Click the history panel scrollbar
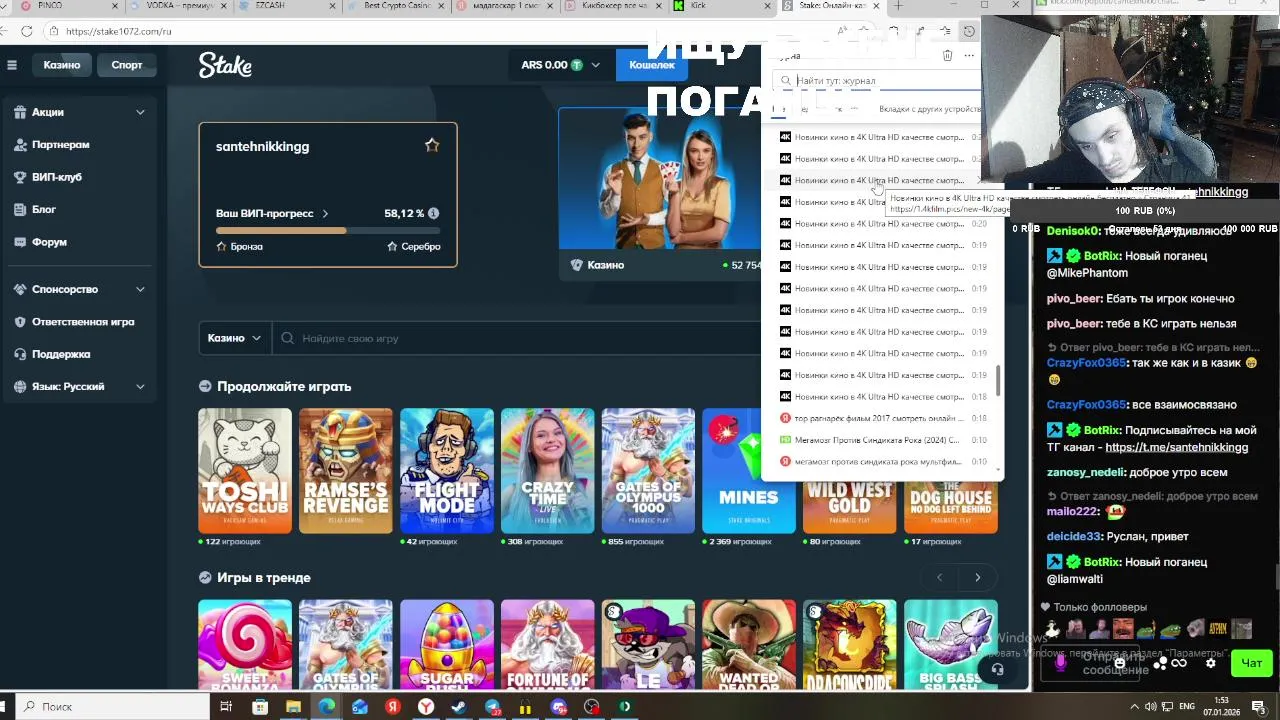 (997, 380)
